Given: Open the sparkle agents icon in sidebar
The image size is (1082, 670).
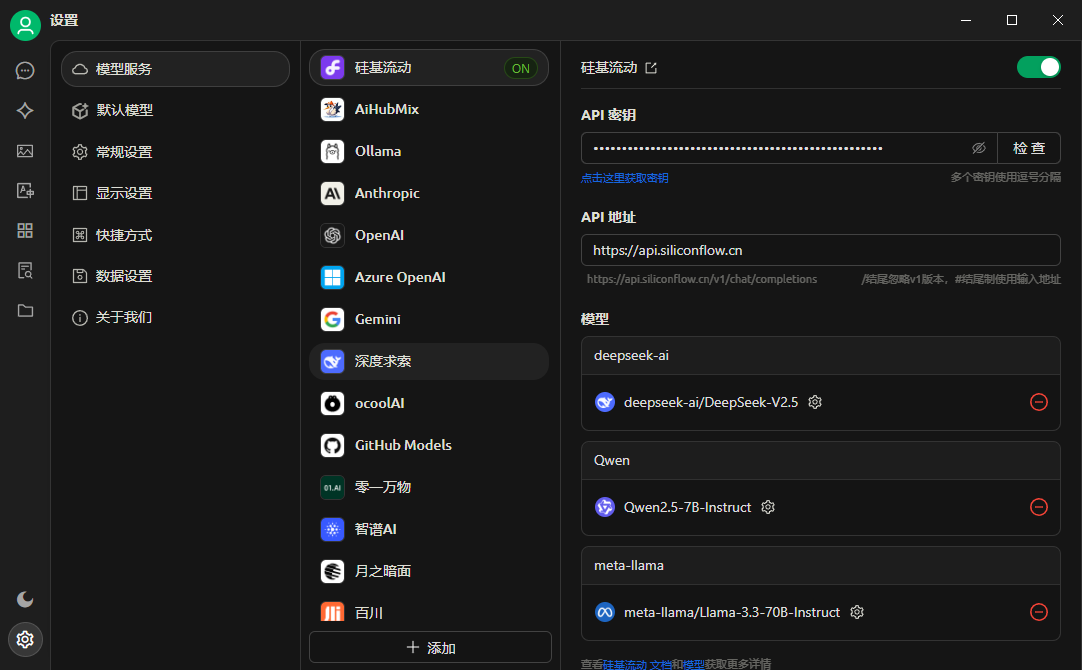Looking at the screenshot, I should 25,111.
